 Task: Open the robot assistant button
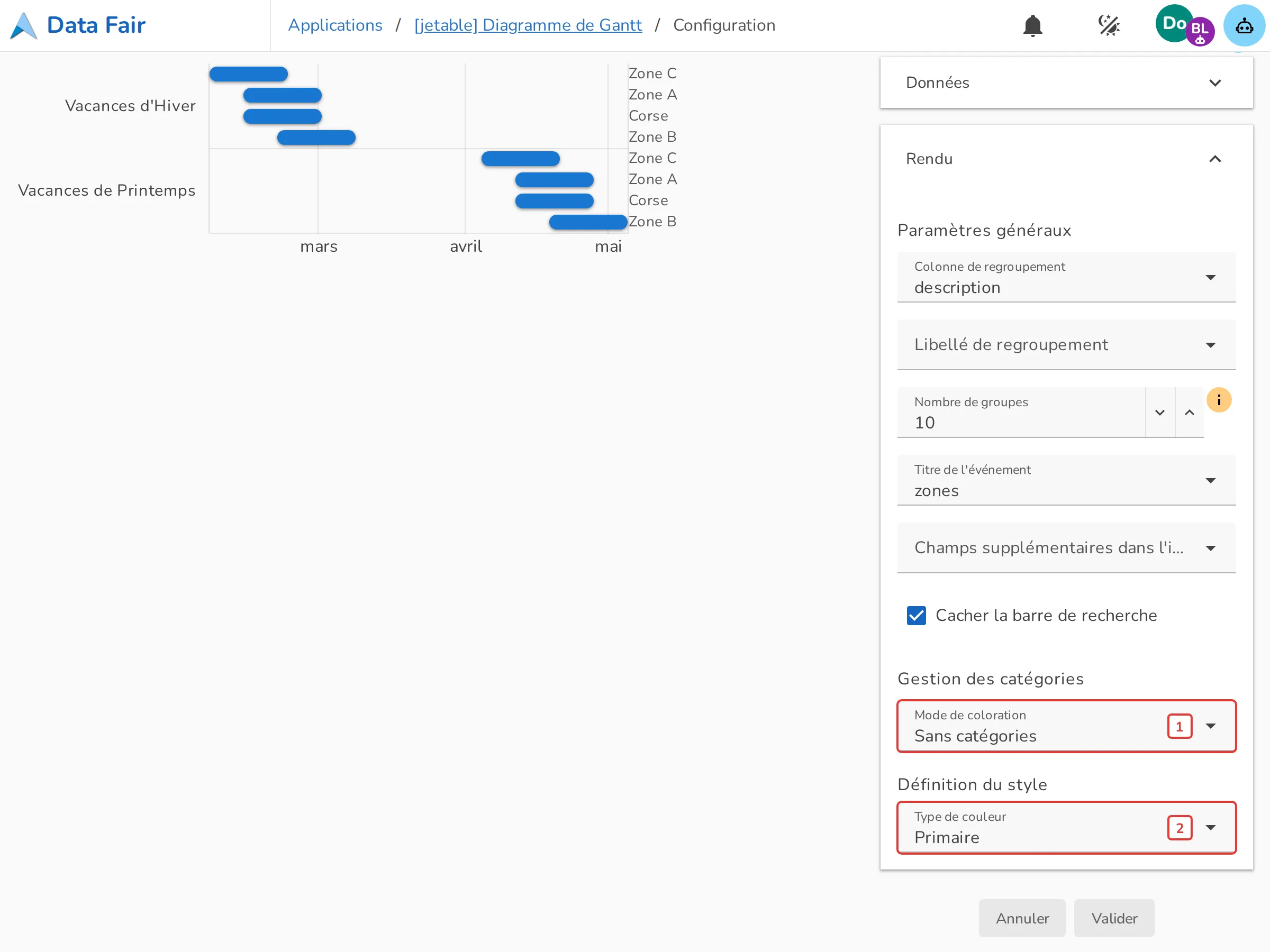tap(1244, 25)
